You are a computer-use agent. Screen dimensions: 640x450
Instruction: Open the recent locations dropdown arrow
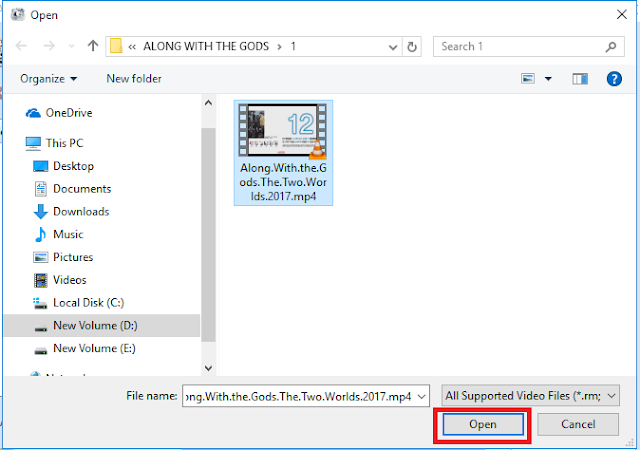pos(71,46)
